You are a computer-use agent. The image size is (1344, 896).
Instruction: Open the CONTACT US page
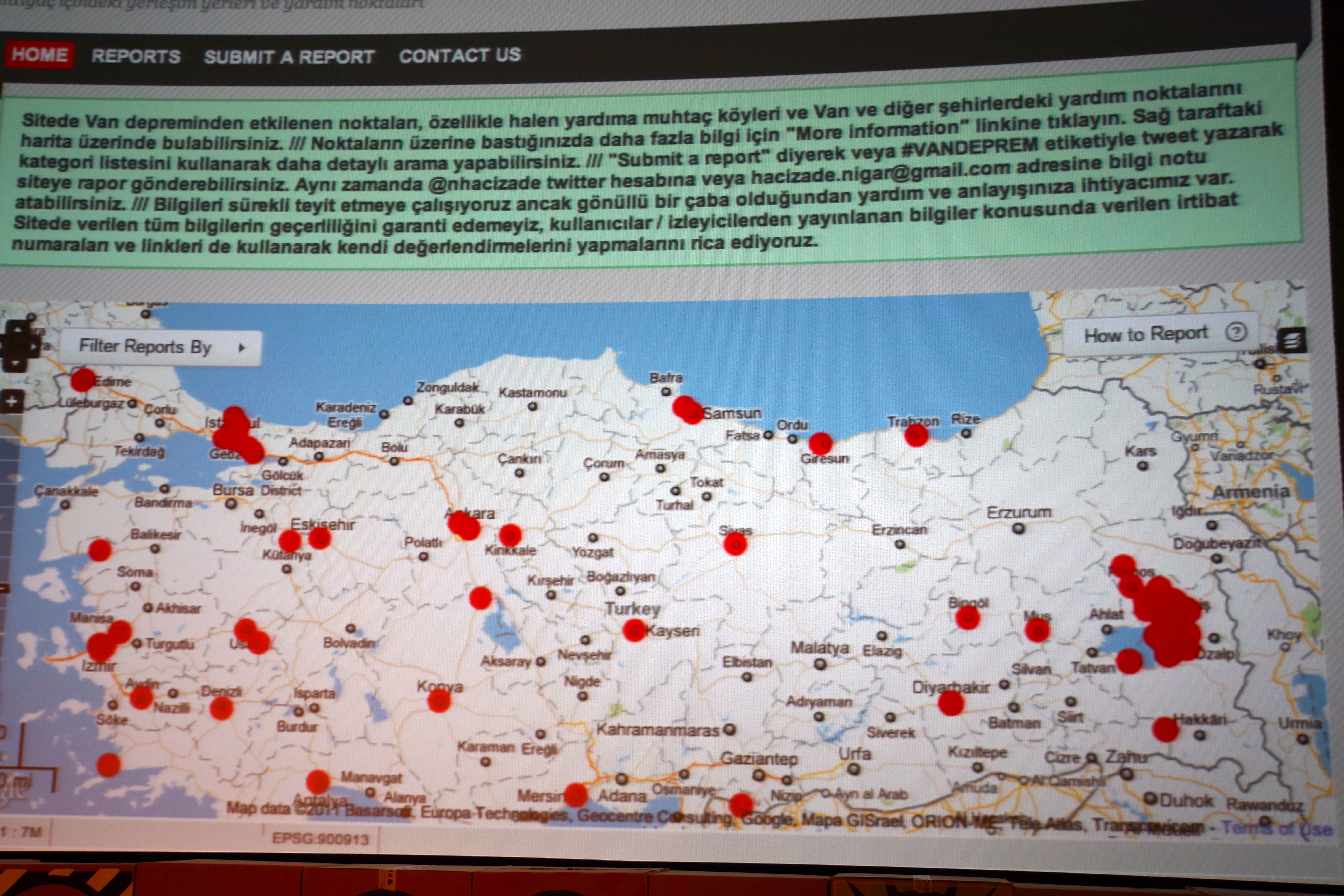[x=460, y=55]
